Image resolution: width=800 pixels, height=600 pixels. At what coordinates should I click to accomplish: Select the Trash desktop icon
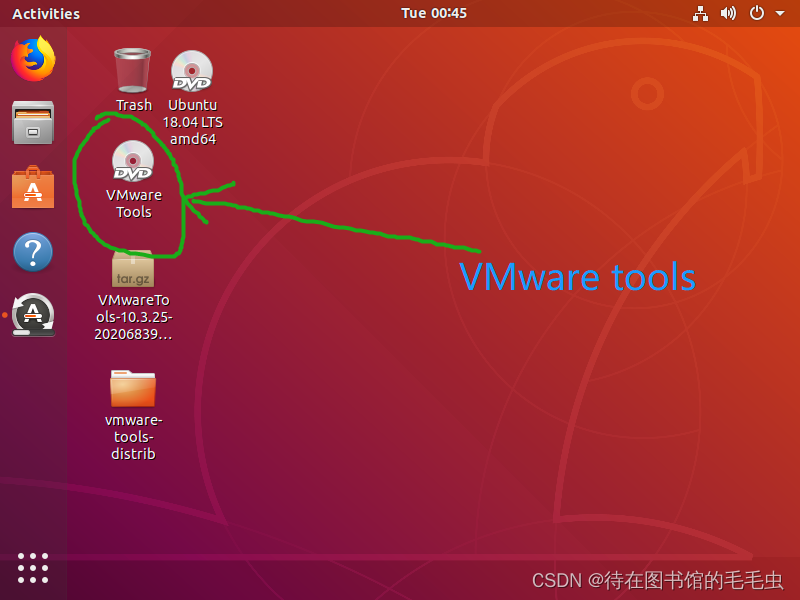(133, 70)
